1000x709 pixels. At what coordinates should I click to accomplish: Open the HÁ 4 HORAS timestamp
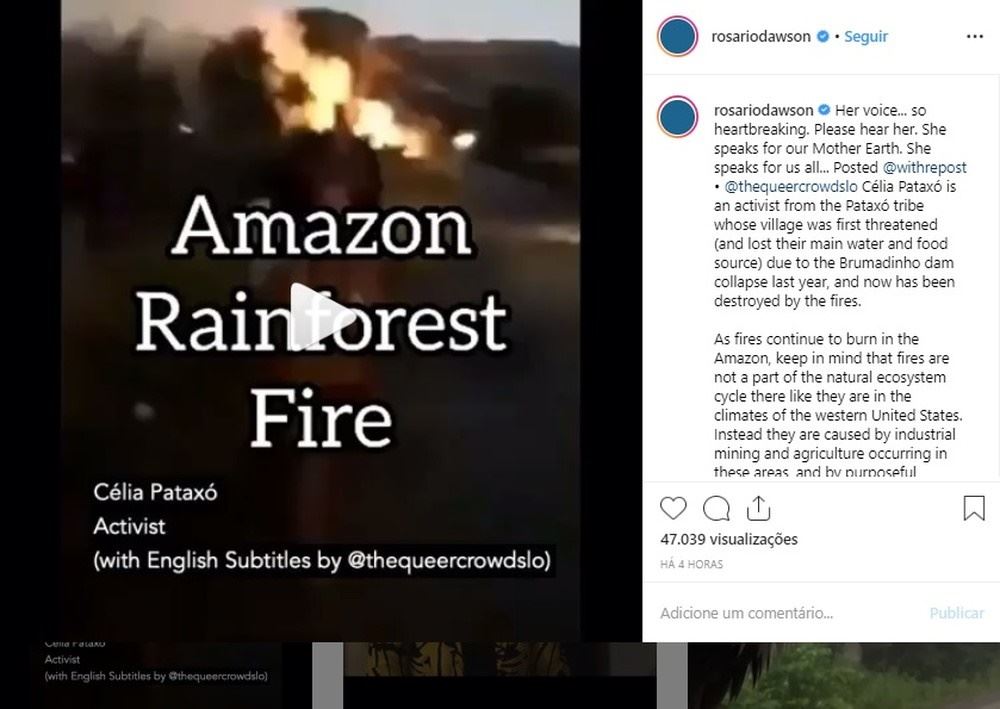tap(691, 564)
